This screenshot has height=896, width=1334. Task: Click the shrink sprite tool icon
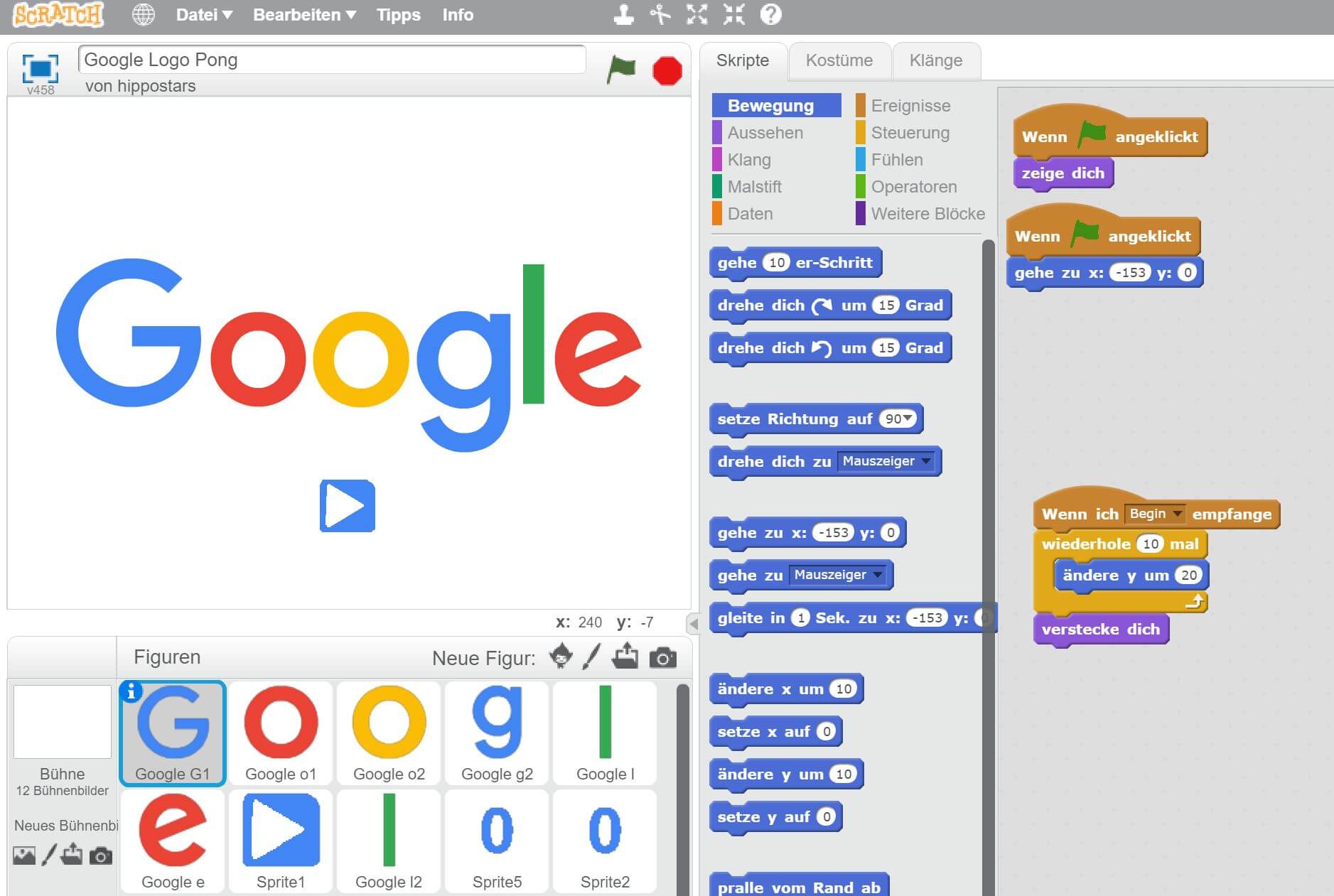(x=734, y=15)
